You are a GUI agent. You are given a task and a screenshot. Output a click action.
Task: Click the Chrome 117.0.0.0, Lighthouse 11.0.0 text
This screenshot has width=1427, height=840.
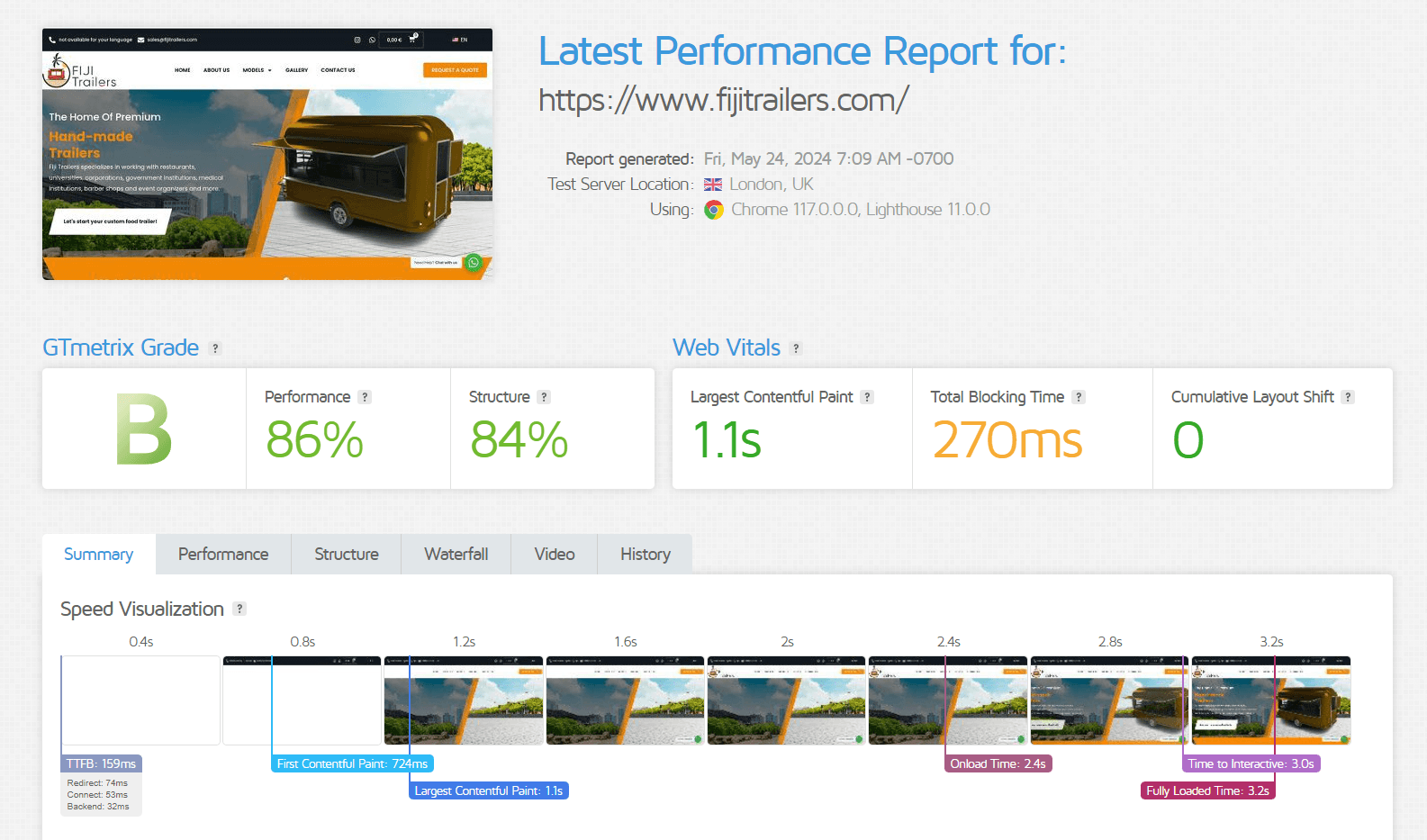(861, 210)
